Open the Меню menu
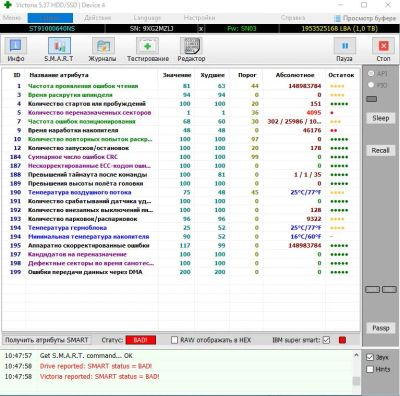This screenshot has width=400, height=396. coord(12,18)
